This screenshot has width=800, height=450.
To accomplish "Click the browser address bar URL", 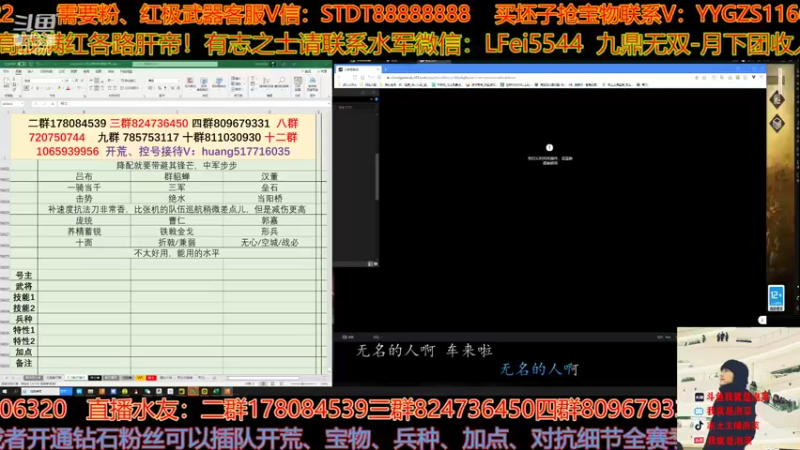I will point(452,78).
